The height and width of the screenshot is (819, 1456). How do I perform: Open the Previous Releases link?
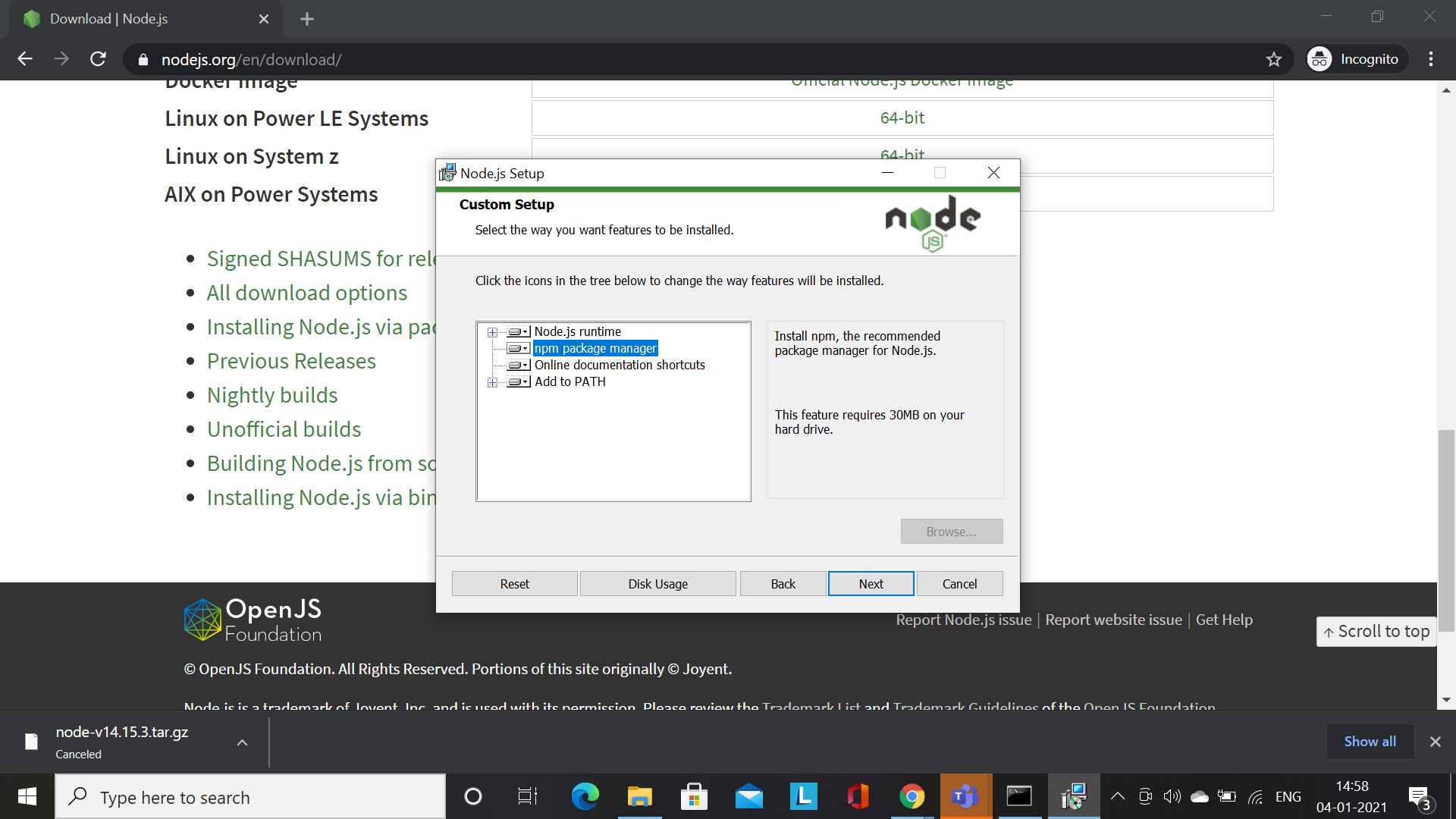(x=291, y=362)
